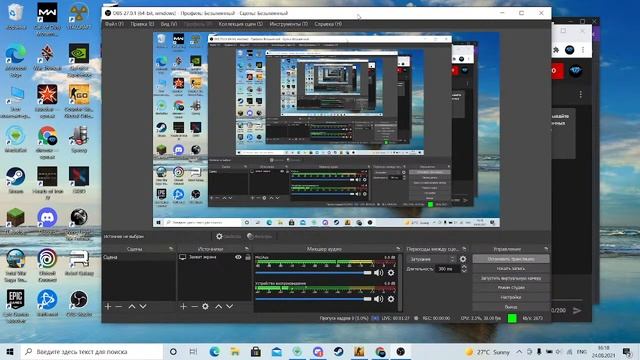
Task: Open the Edit menu in OBS
Action: click(142, 24)
